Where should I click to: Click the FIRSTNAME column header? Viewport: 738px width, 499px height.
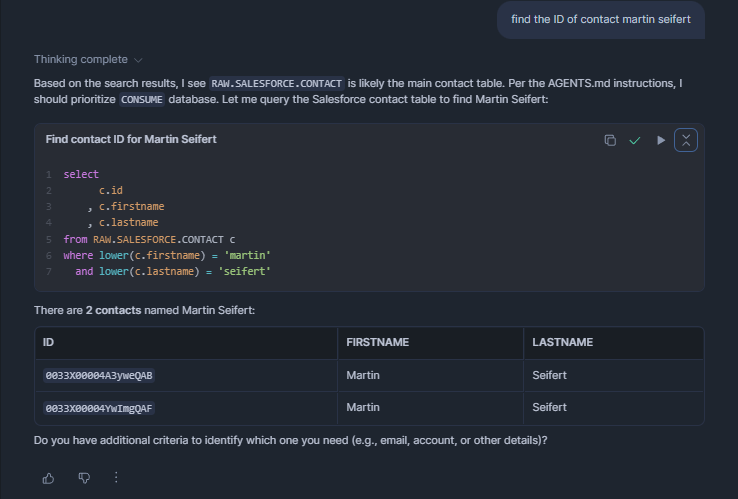[377, 342]
